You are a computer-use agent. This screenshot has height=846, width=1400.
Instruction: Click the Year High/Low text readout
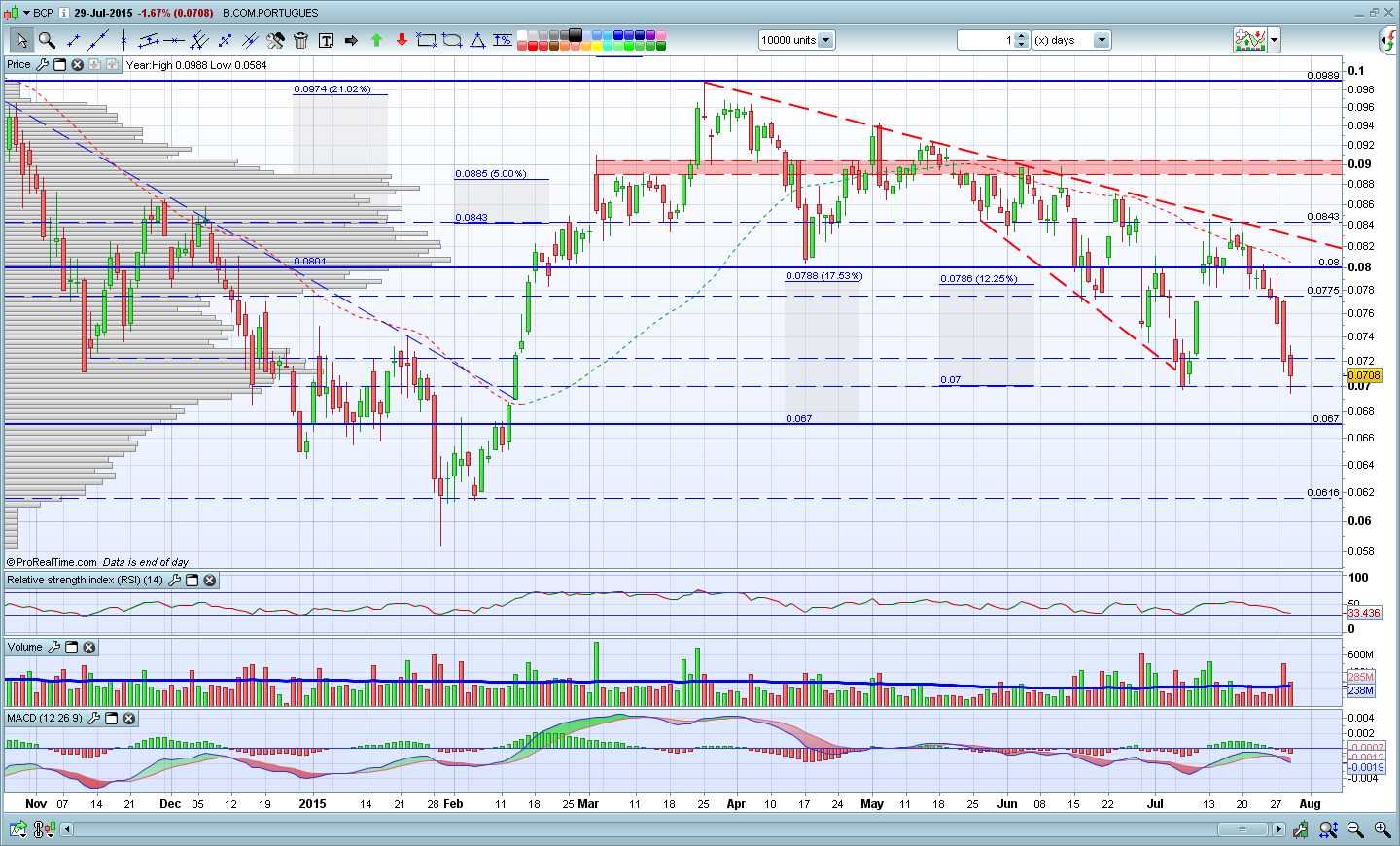196,65
